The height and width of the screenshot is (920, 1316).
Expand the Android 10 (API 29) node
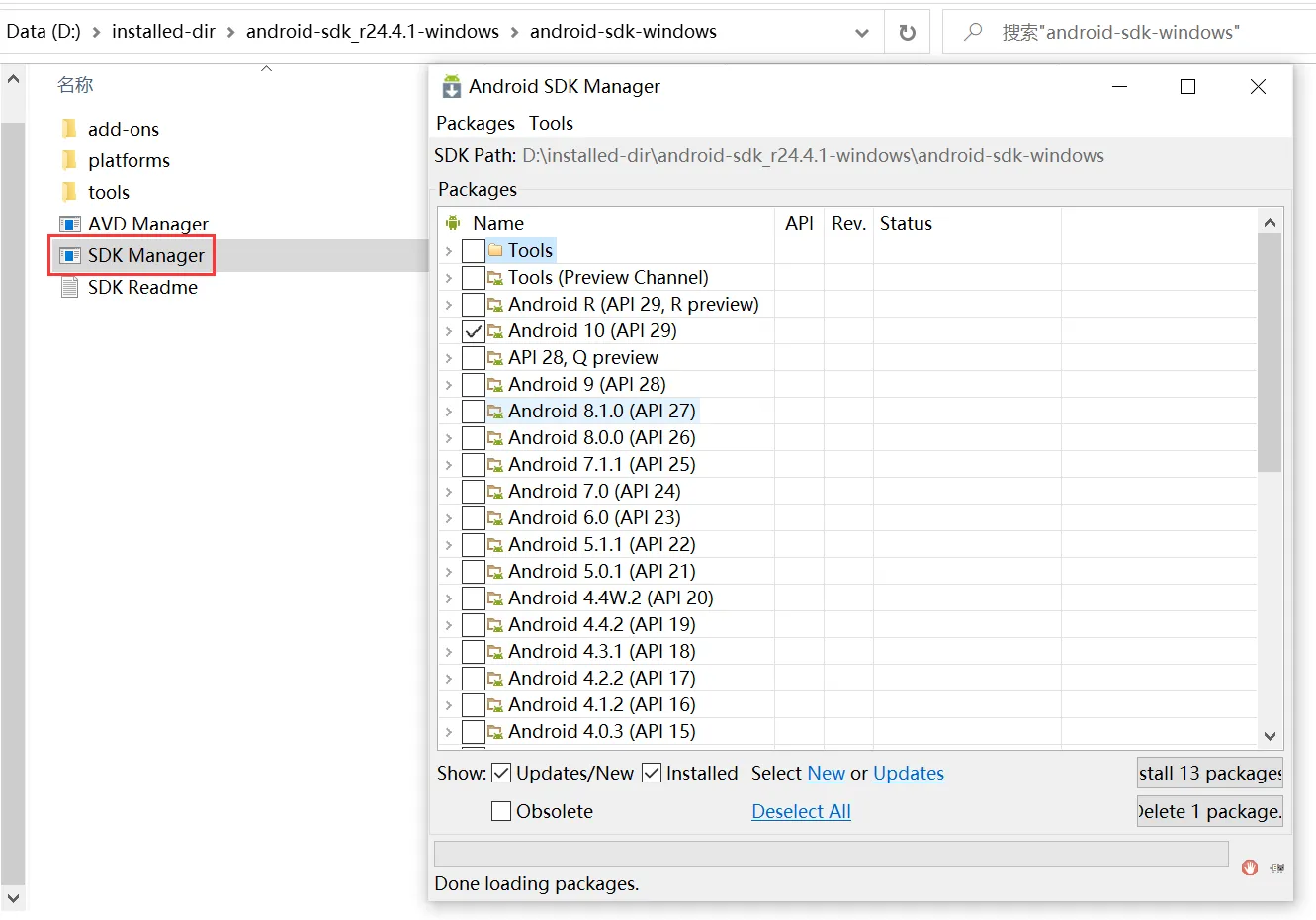click(x=449, y=331)
